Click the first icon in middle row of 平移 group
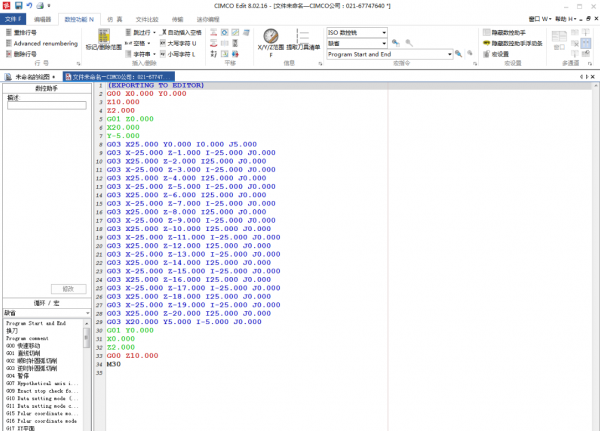Screen dimensions: 600x431 (214, 43)
